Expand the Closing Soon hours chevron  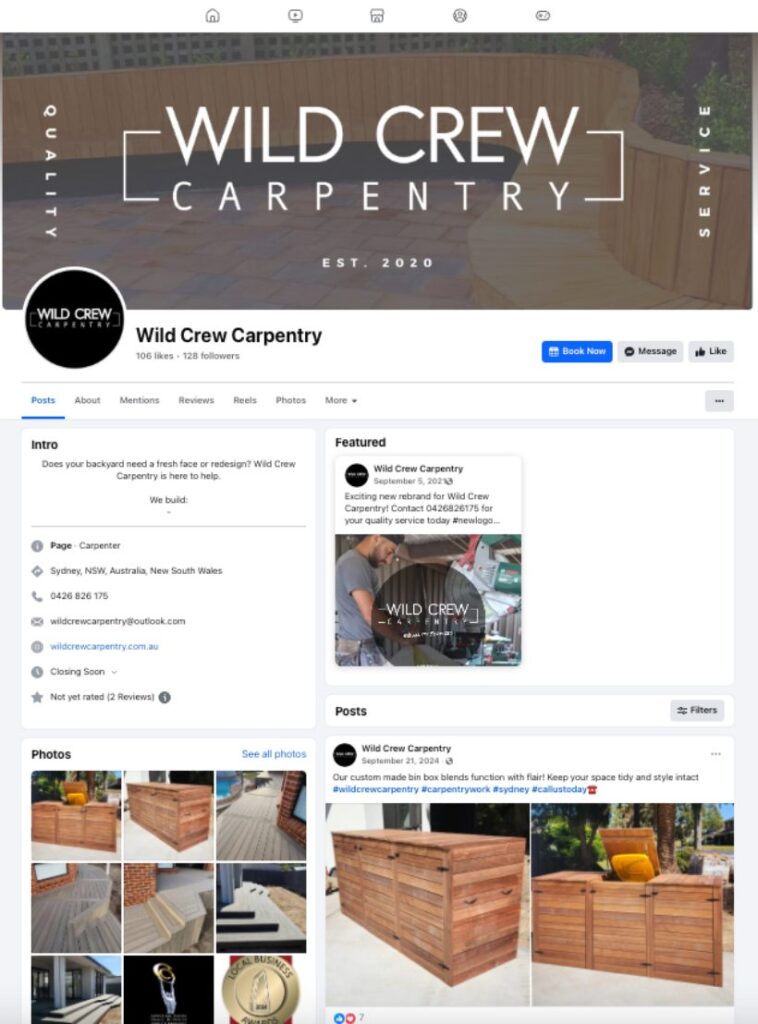114,672
